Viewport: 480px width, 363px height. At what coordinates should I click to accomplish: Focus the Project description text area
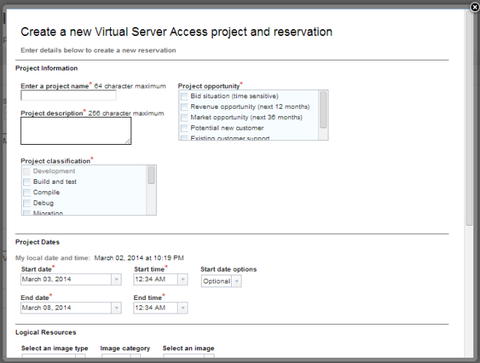76,131
